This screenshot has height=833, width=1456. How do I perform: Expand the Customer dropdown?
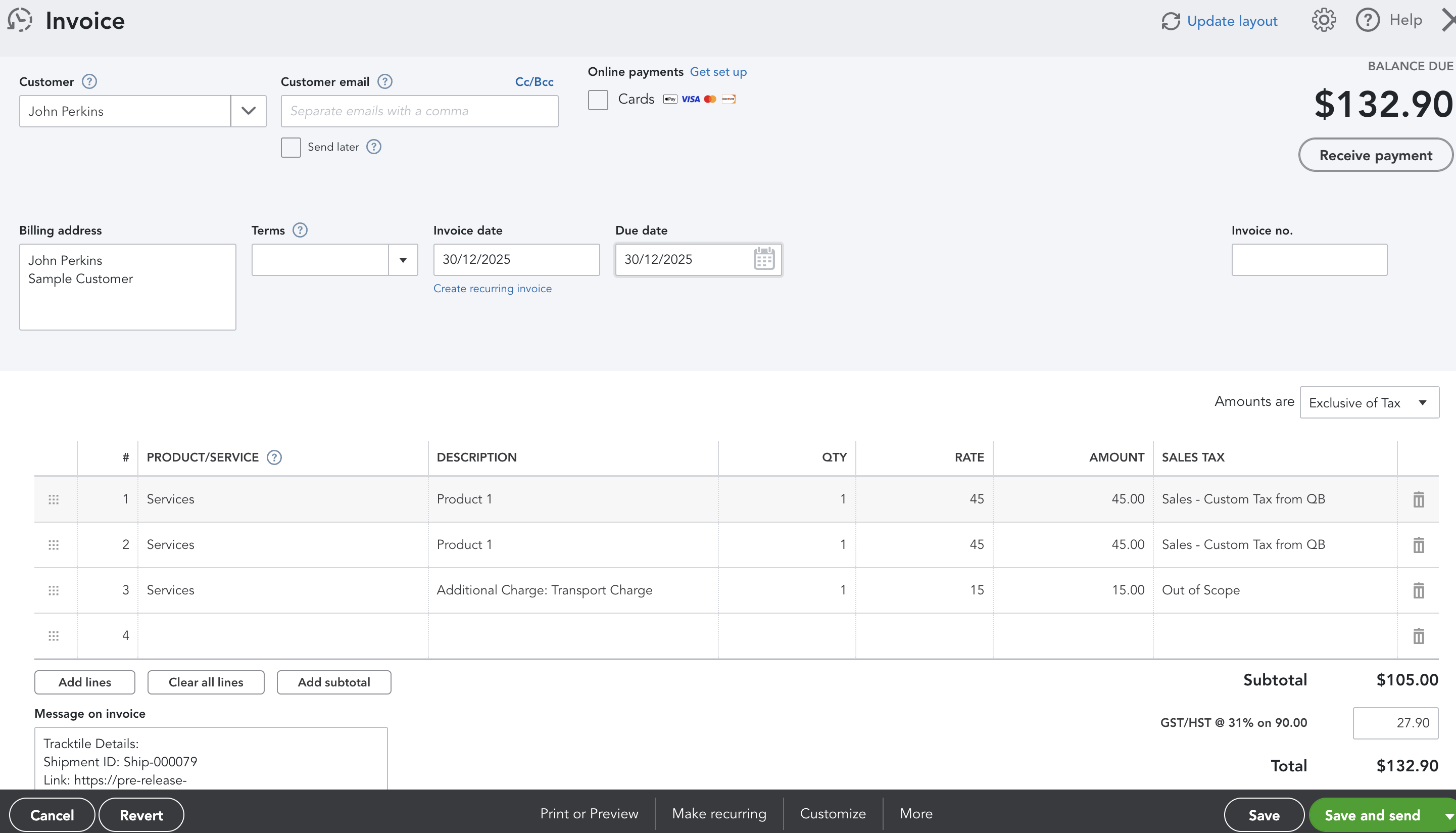tap(248, 111)
